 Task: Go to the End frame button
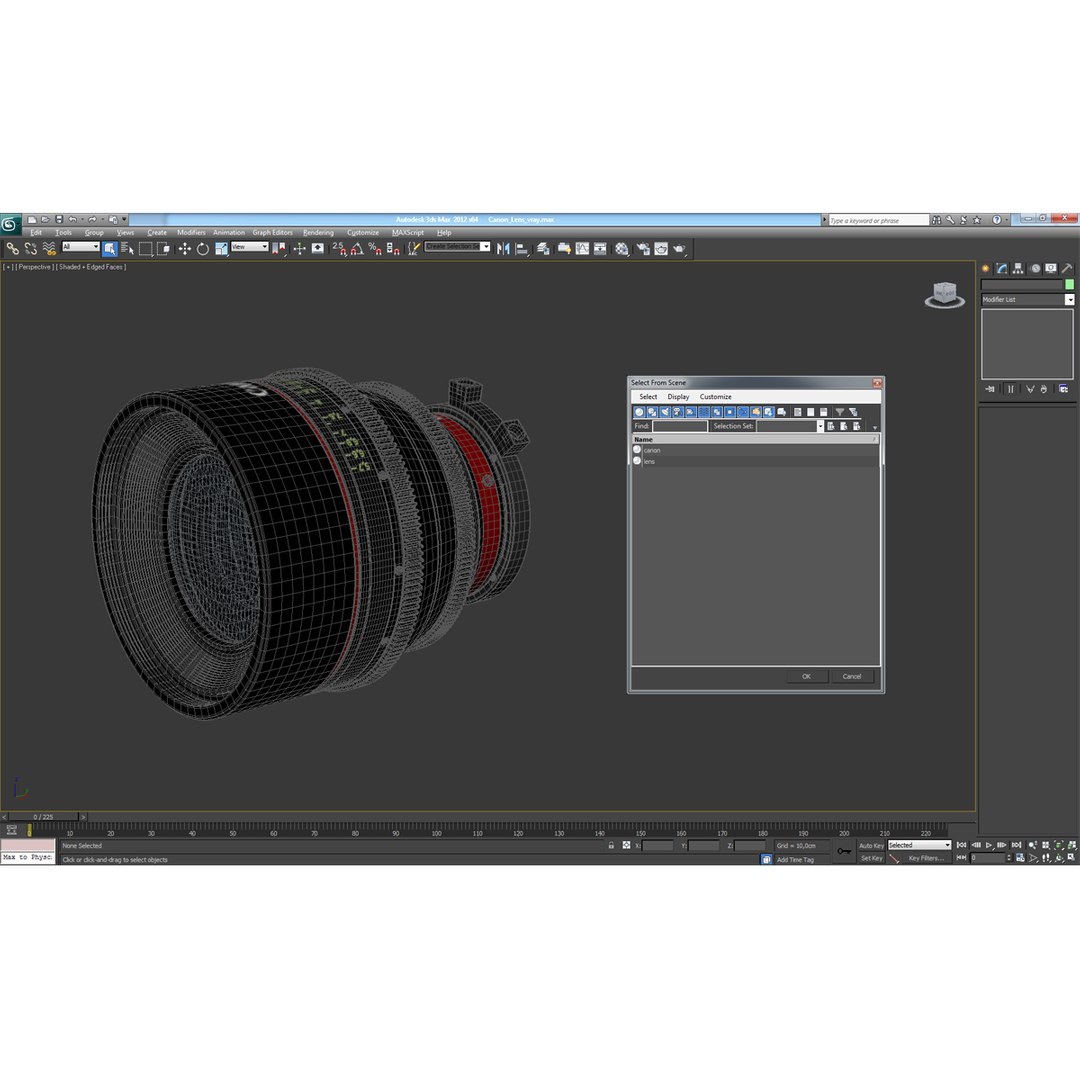1017,845
